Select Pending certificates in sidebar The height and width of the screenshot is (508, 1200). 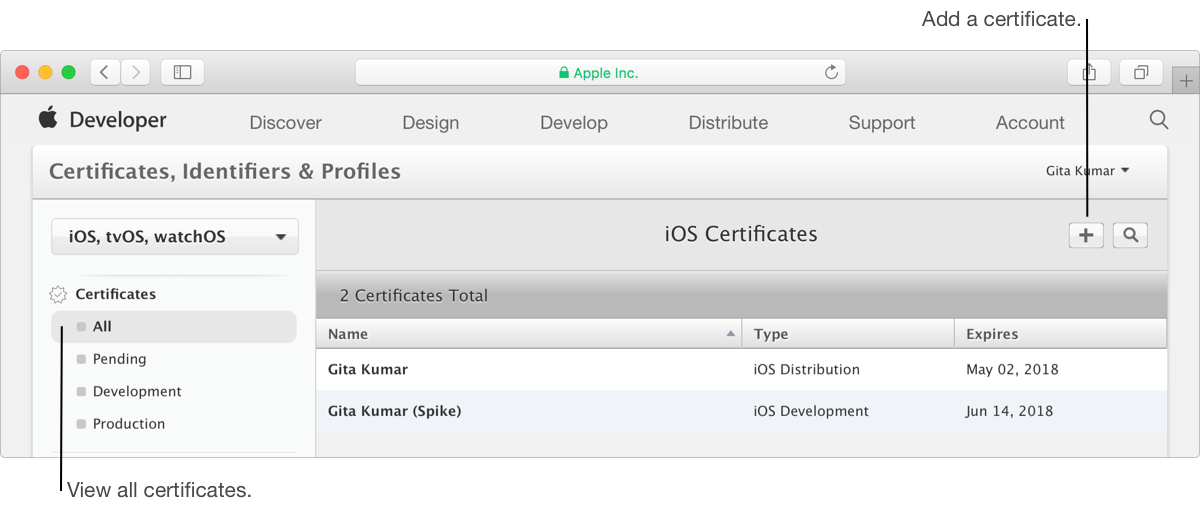(x=119, y=359)
